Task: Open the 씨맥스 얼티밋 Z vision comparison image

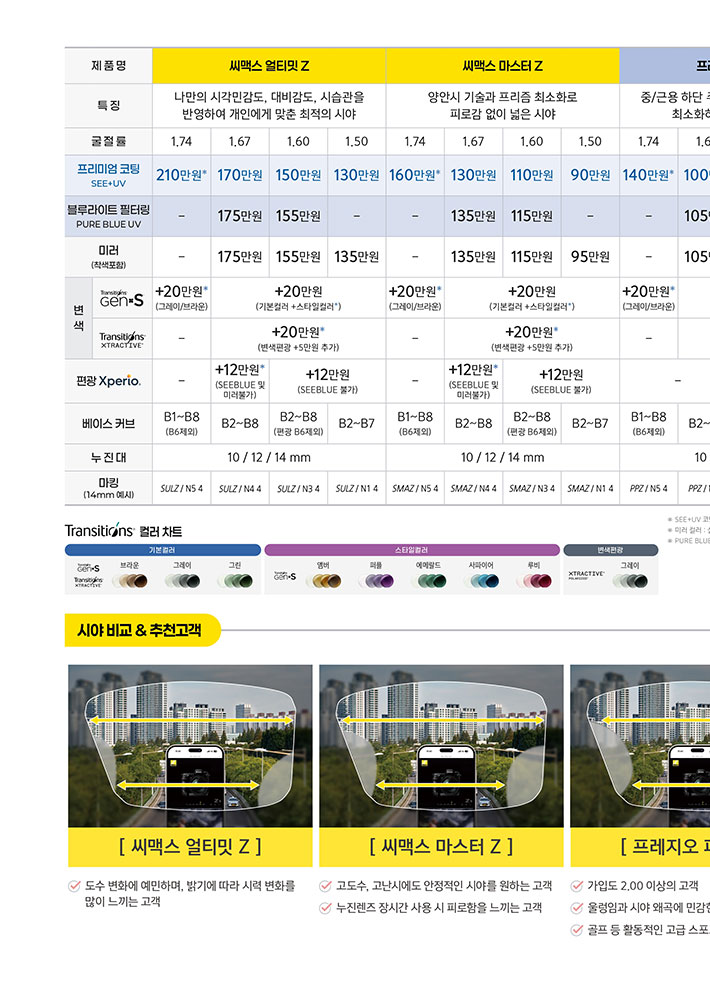Action: click(x=190, y=746)
